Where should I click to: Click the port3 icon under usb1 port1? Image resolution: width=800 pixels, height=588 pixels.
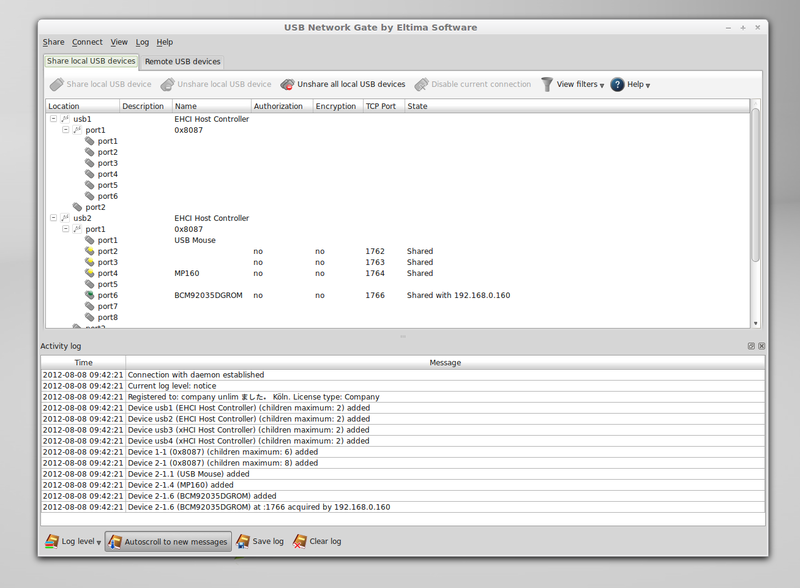pos(90,163)
